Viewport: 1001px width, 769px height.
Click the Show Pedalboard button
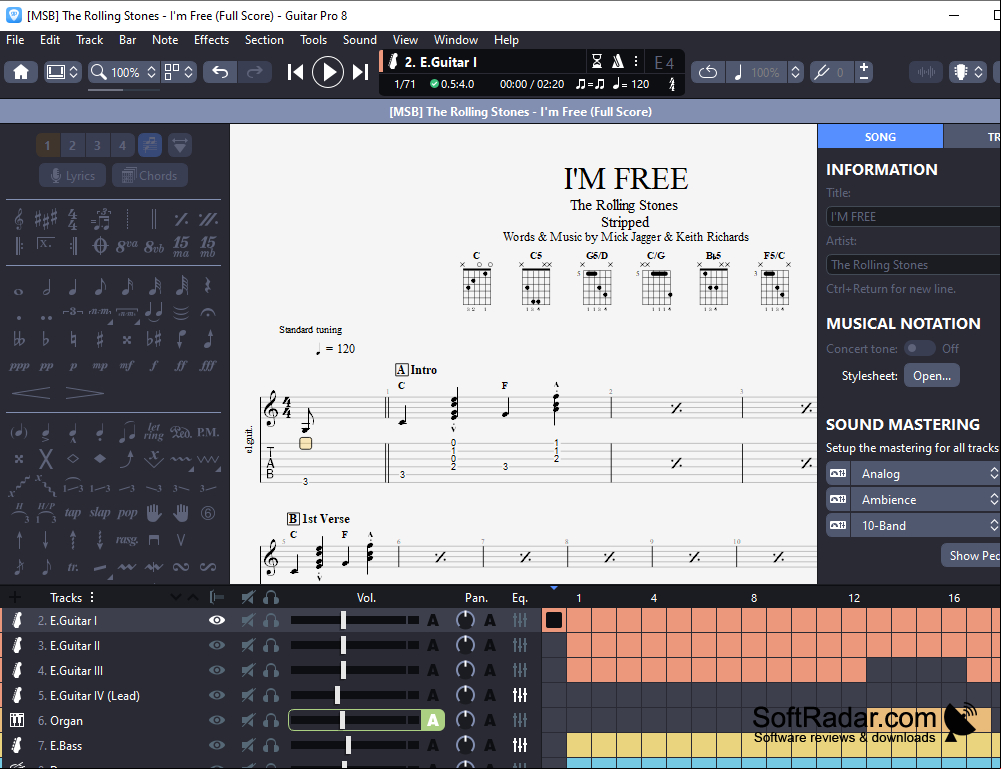(971, 555)
